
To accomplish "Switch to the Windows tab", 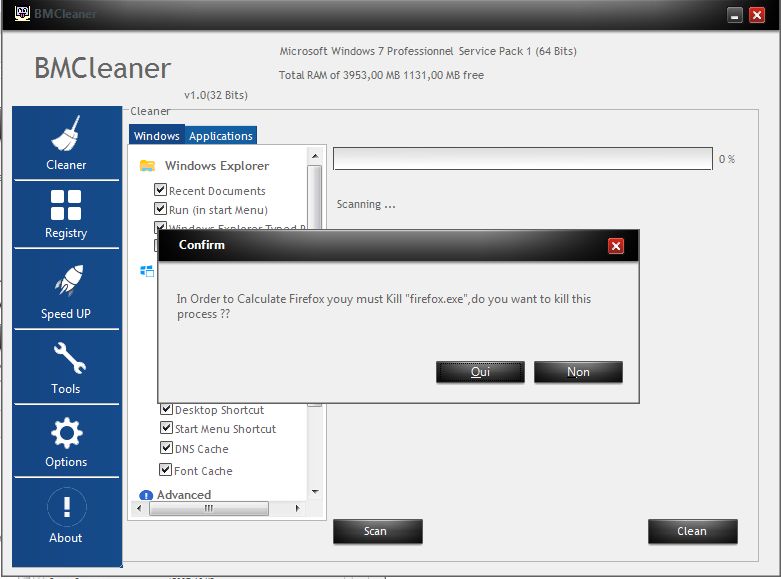I will click(156, 135).
